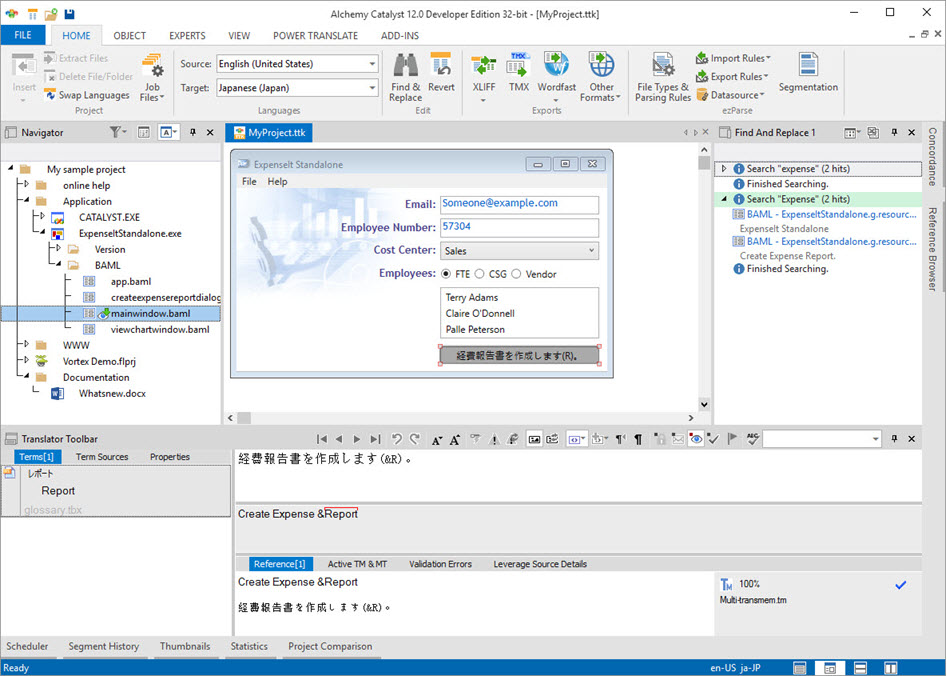Click the Find & Replace binoculars icon
The height and width of the screenshot is (676, 947).
(405, 65)
